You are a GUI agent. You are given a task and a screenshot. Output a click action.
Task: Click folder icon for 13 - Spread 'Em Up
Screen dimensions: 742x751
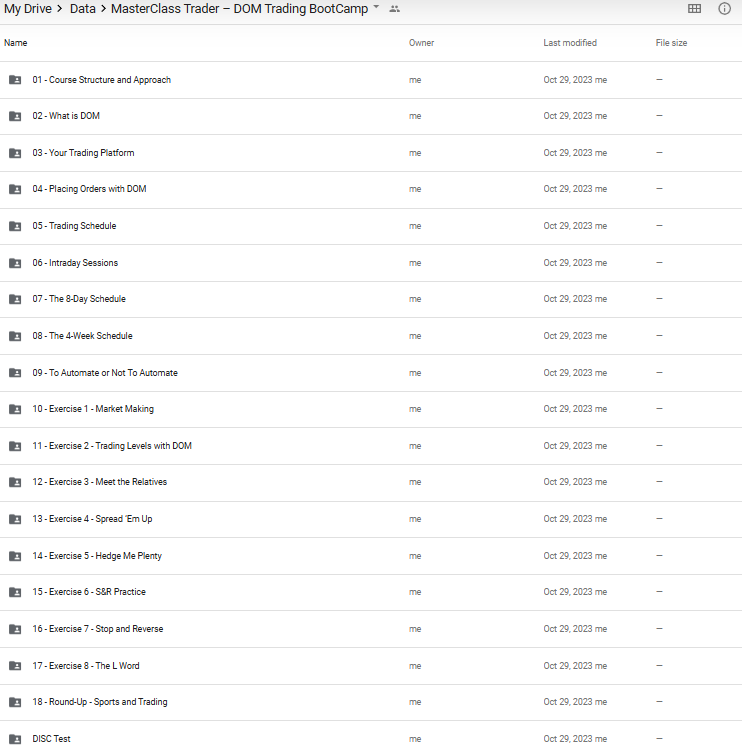coord(15,519)
